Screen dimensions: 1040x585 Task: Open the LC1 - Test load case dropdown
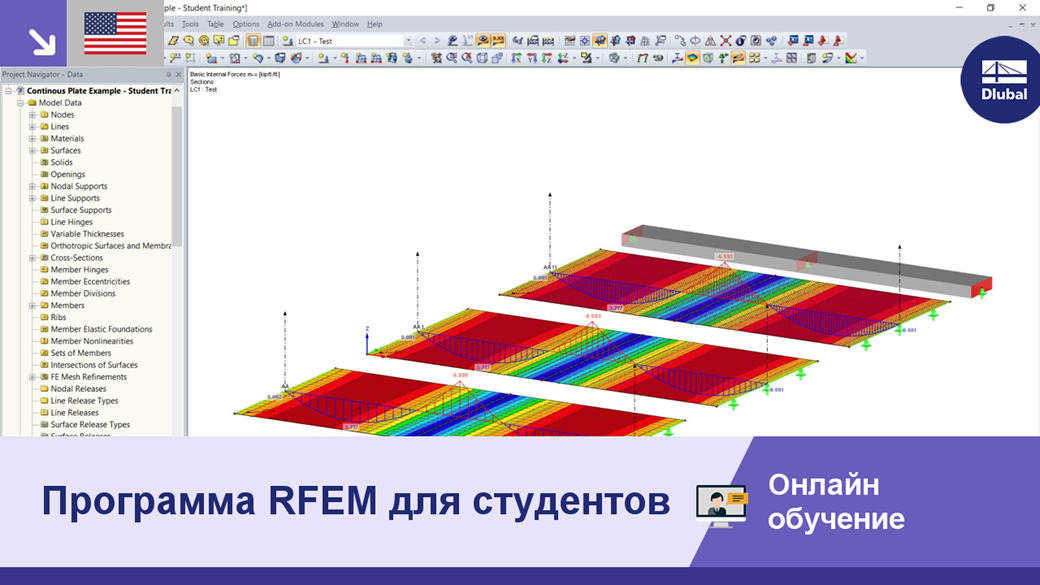click(408, 41)
